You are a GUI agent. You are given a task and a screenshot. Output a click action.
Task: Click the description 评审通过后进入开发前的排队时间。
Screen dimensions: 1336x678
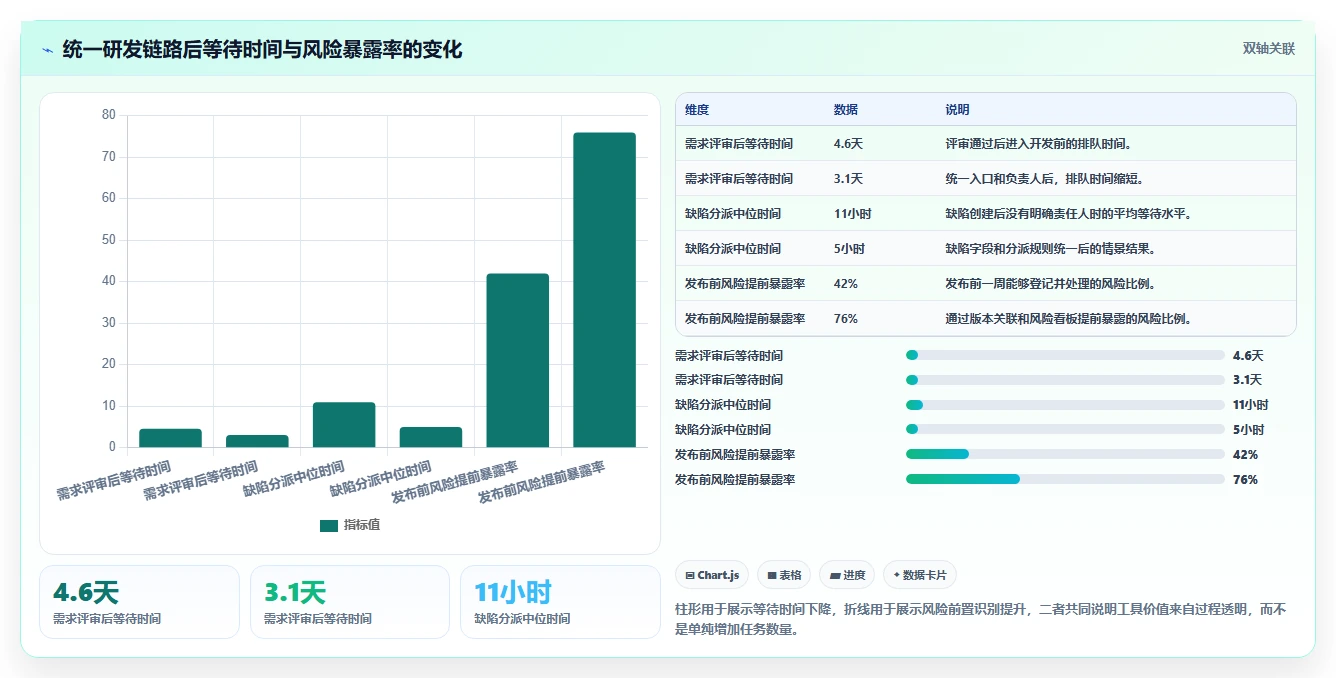click(1039, 144)
